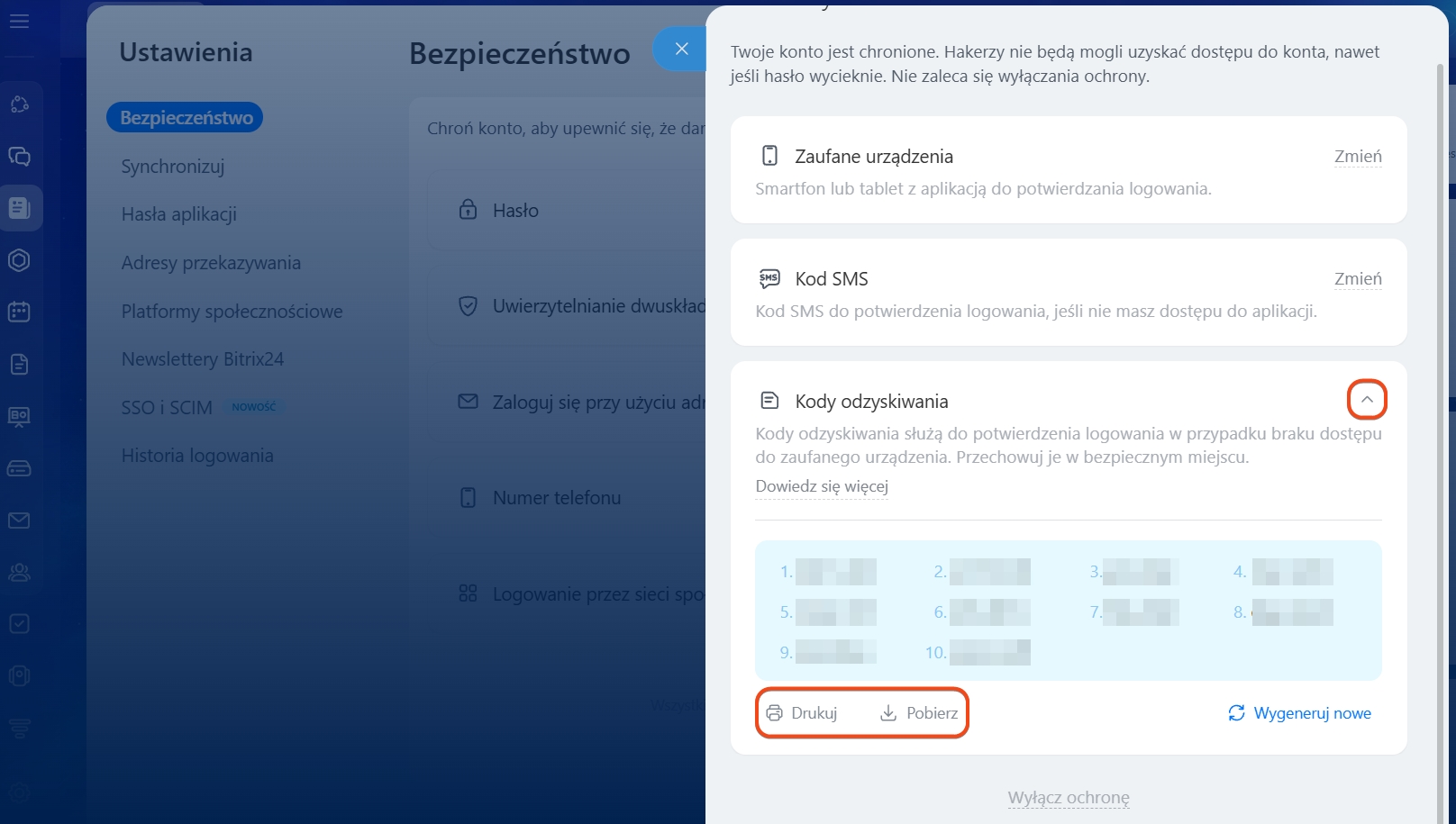Open Numer telefonu security row

[567, 498]
